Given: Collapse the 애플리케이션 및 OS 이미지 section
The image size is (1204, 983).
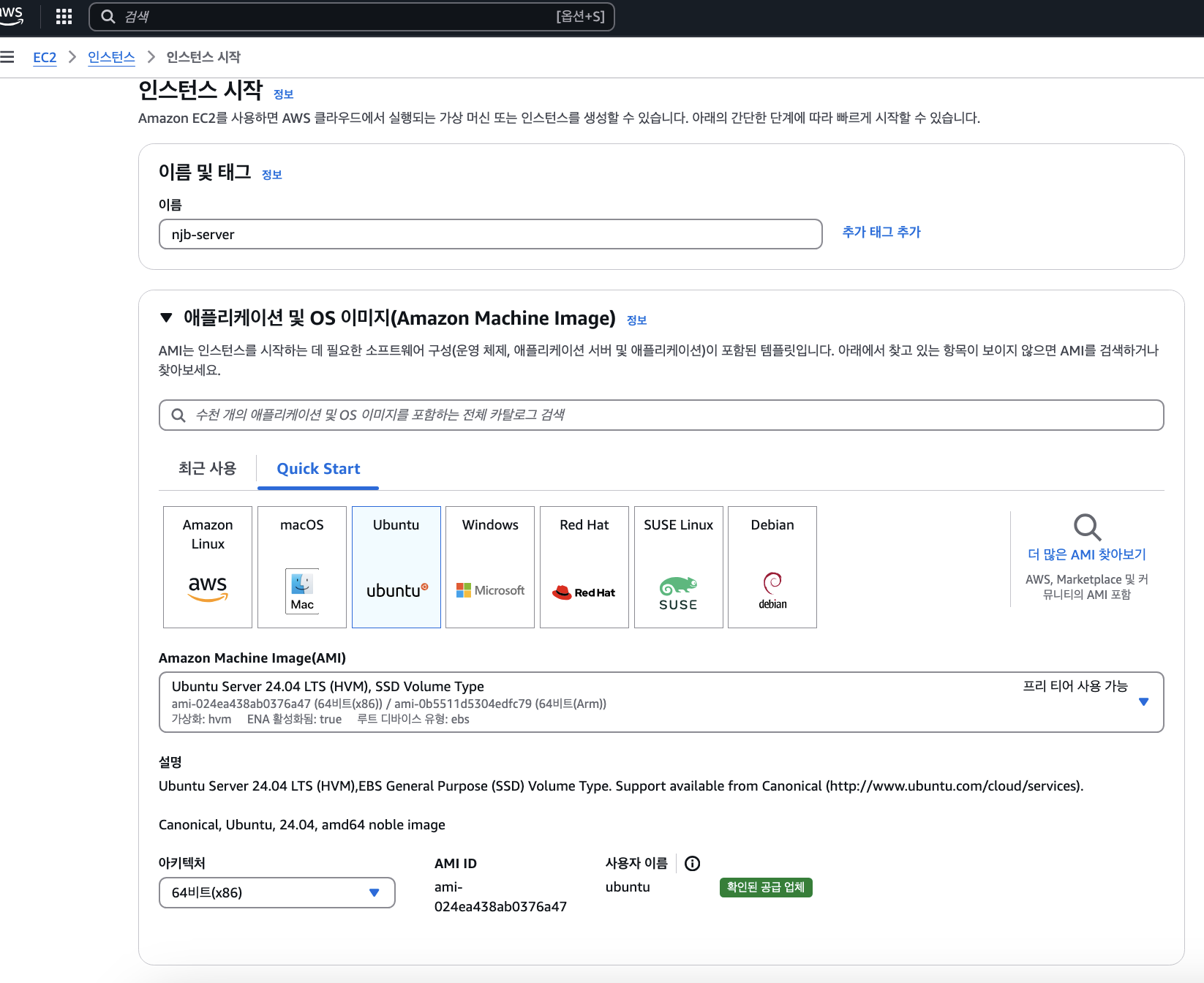Looking at the screenshot, I should (166, 317).
